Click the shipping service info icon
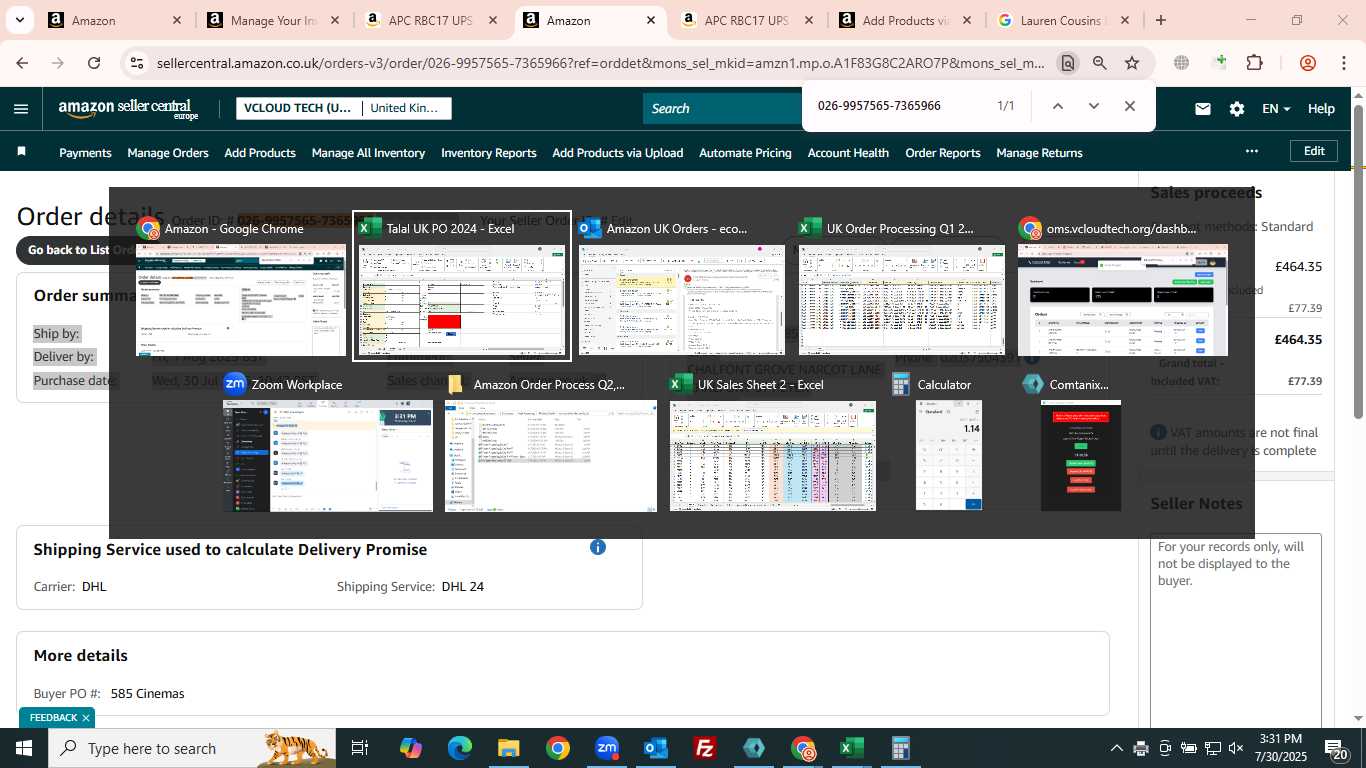Image resolution: width=1366 pixels, height=768 pixels. [598, 547]
